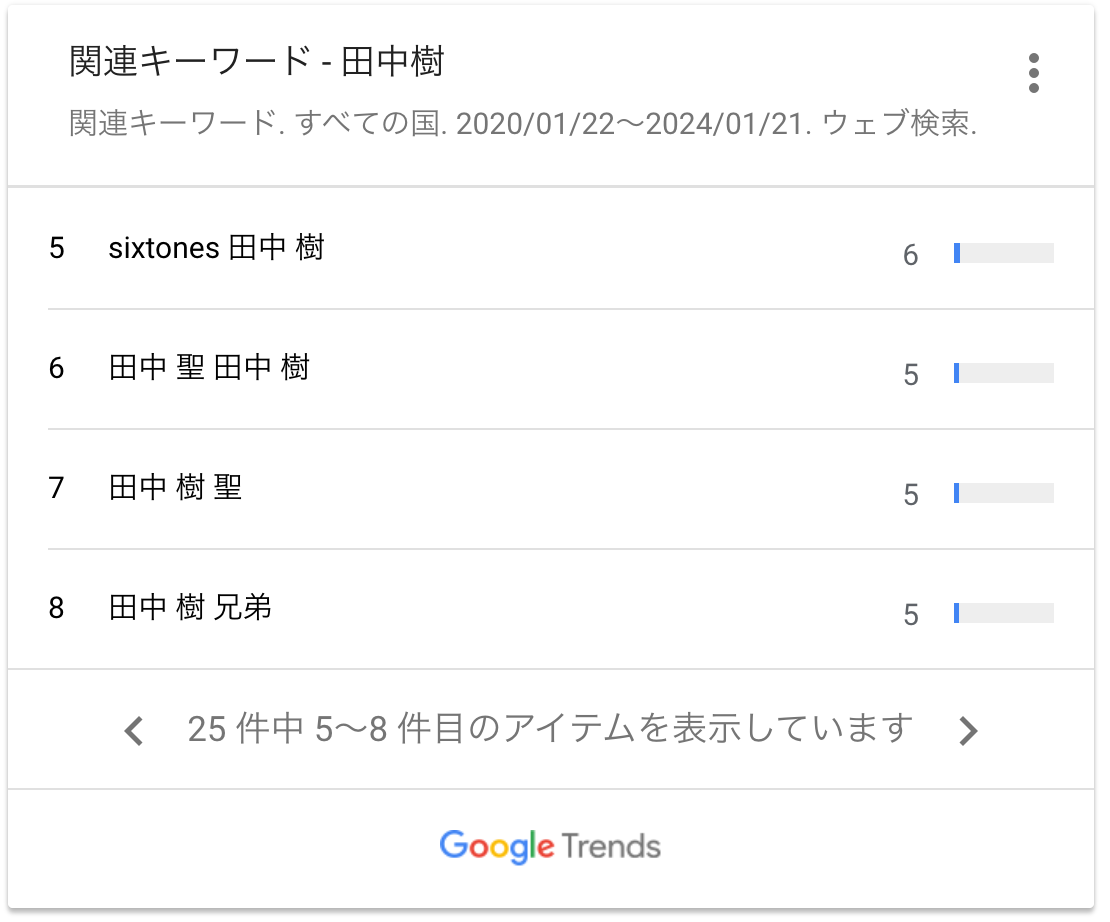Go to next page of related keywords
The height and width of the screenshot is (922, 1110).
[968, 731]
